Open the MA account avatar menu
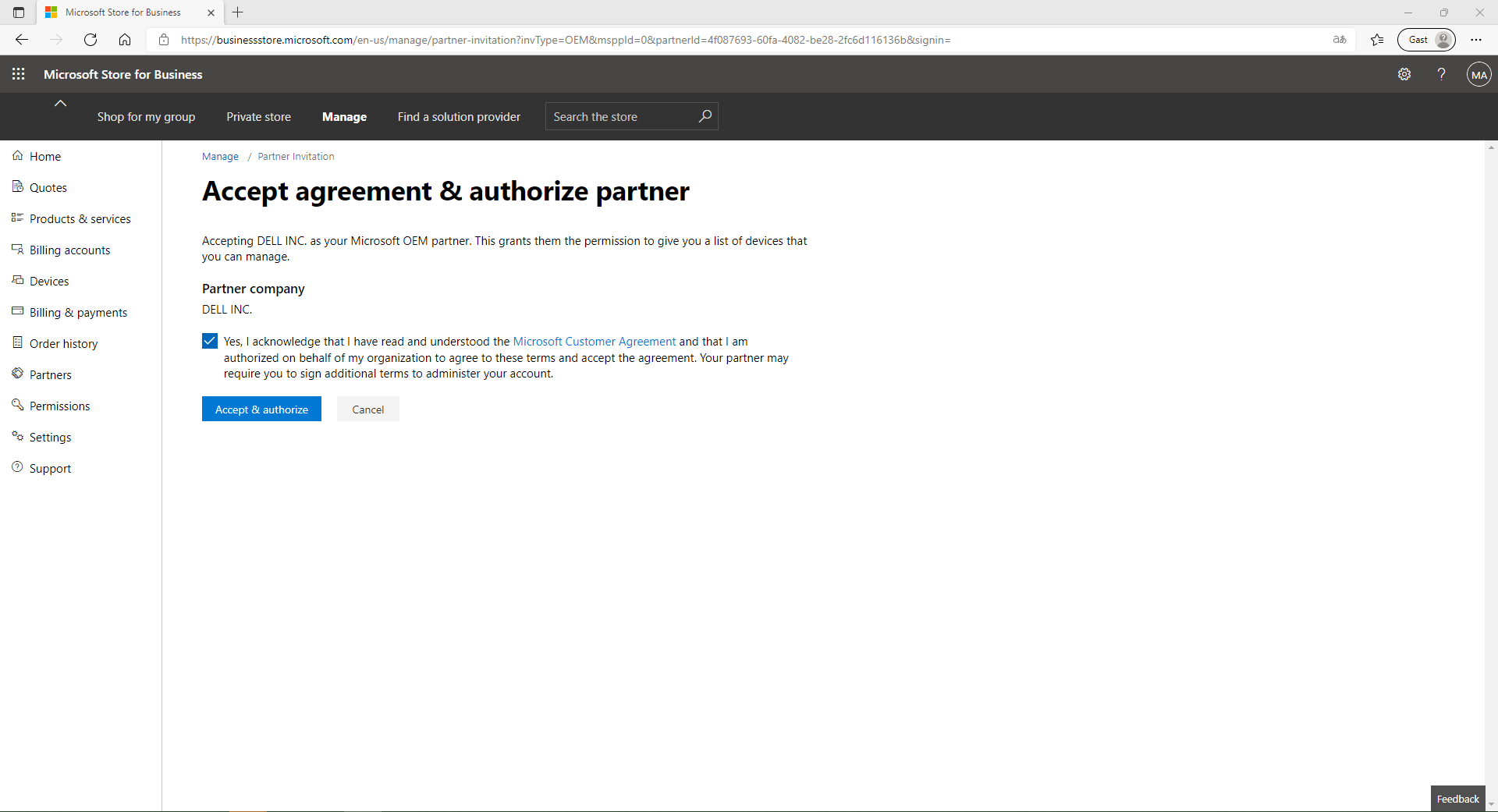The width and height of the screenshot is (1498, 812). [1478, 75]
